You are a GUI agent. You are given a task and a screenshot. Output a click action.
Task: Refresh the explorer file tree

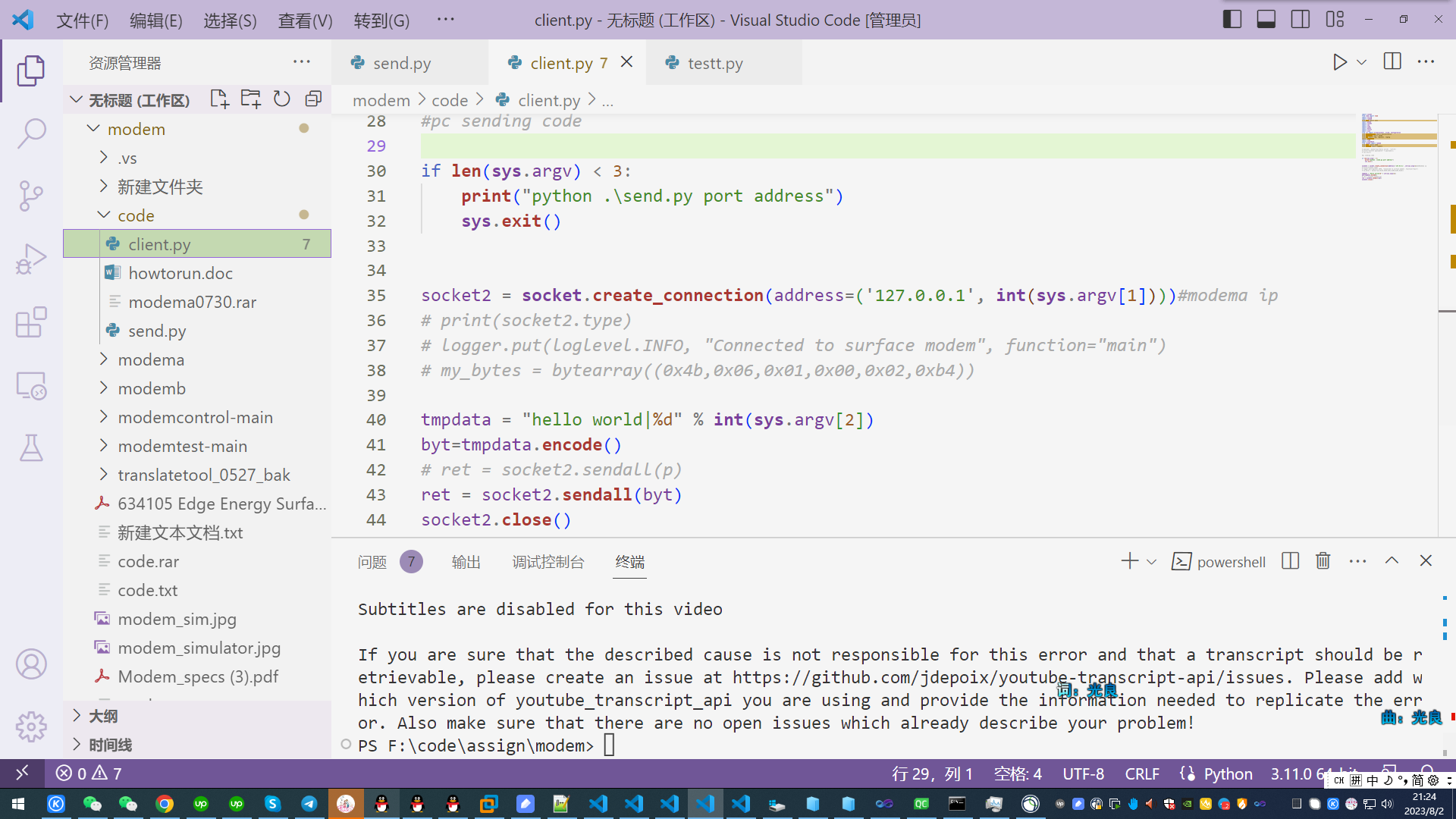[x=281, y=99]
